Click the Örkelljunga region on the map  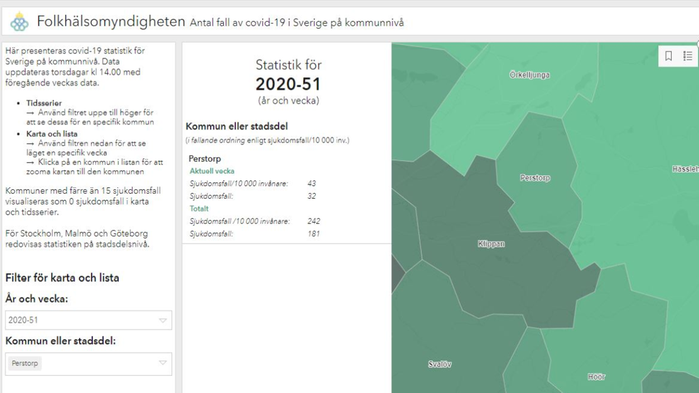tap(530, 75)
